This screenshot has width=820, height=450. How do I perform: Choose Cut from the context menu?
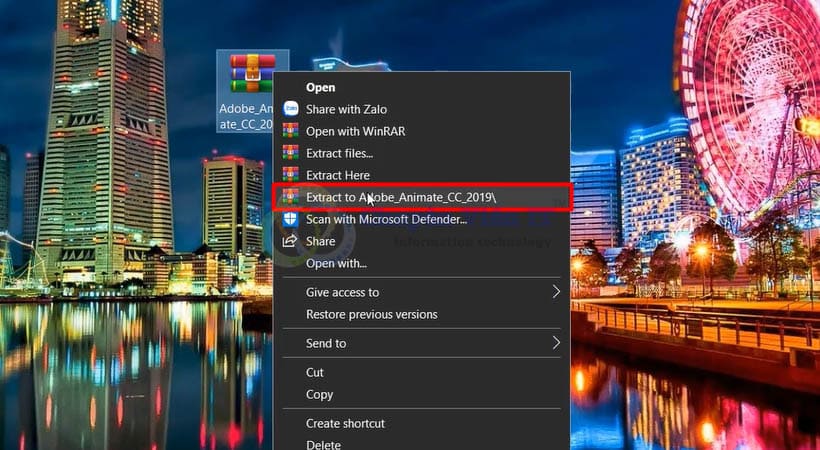pyautogui.click(x=315, y=372)
